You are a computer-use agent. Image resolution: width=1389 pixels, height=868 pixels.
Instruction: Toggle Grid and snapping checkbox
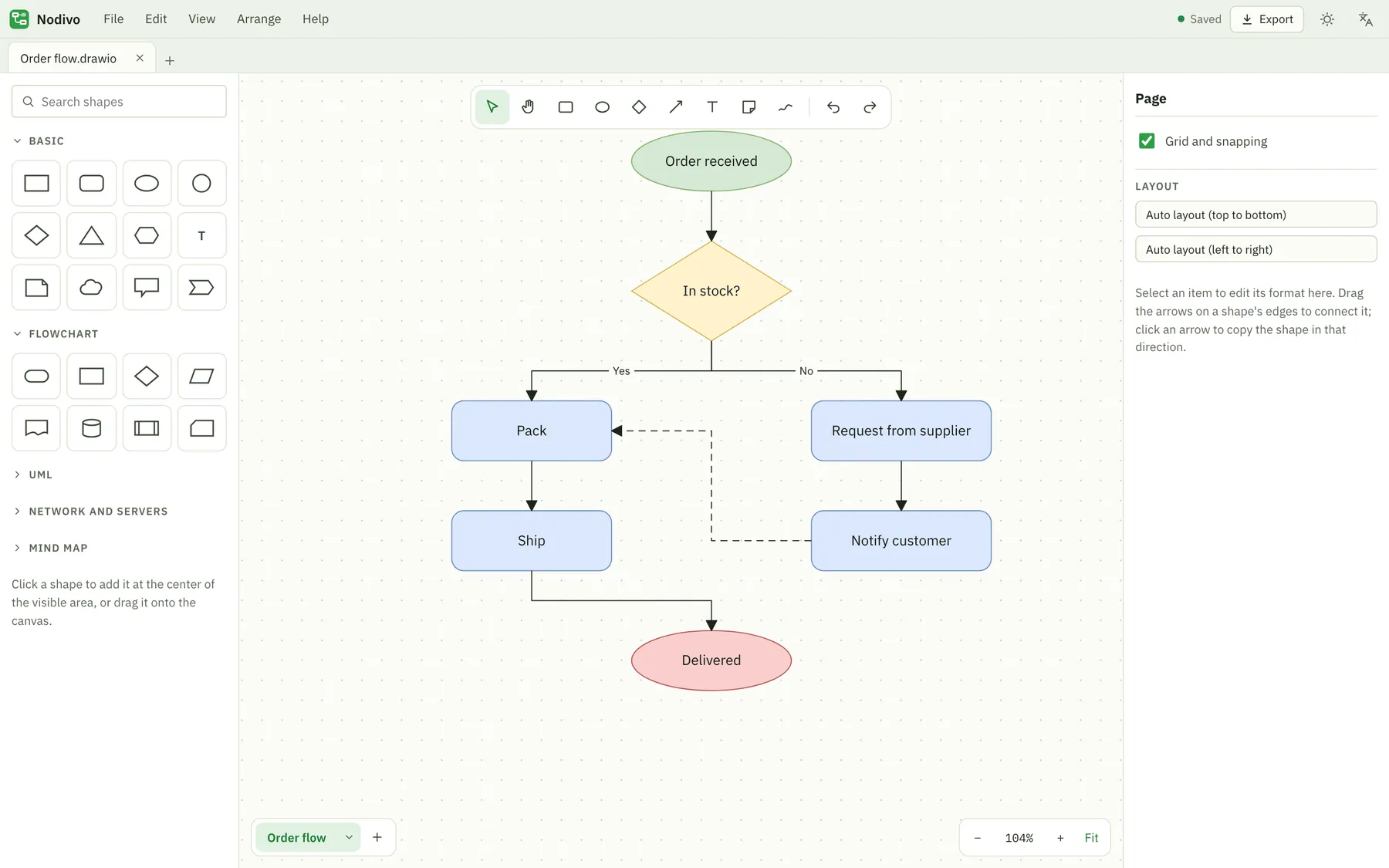pos(1147,141)
